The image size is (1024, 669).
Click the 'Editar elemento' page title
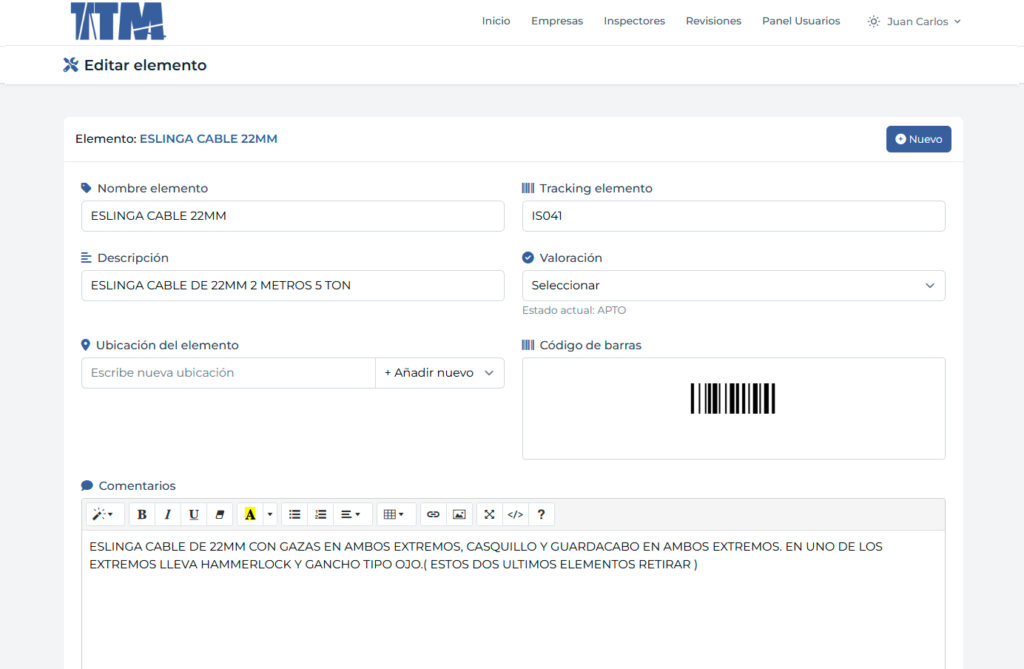click(x=145, y=65)
